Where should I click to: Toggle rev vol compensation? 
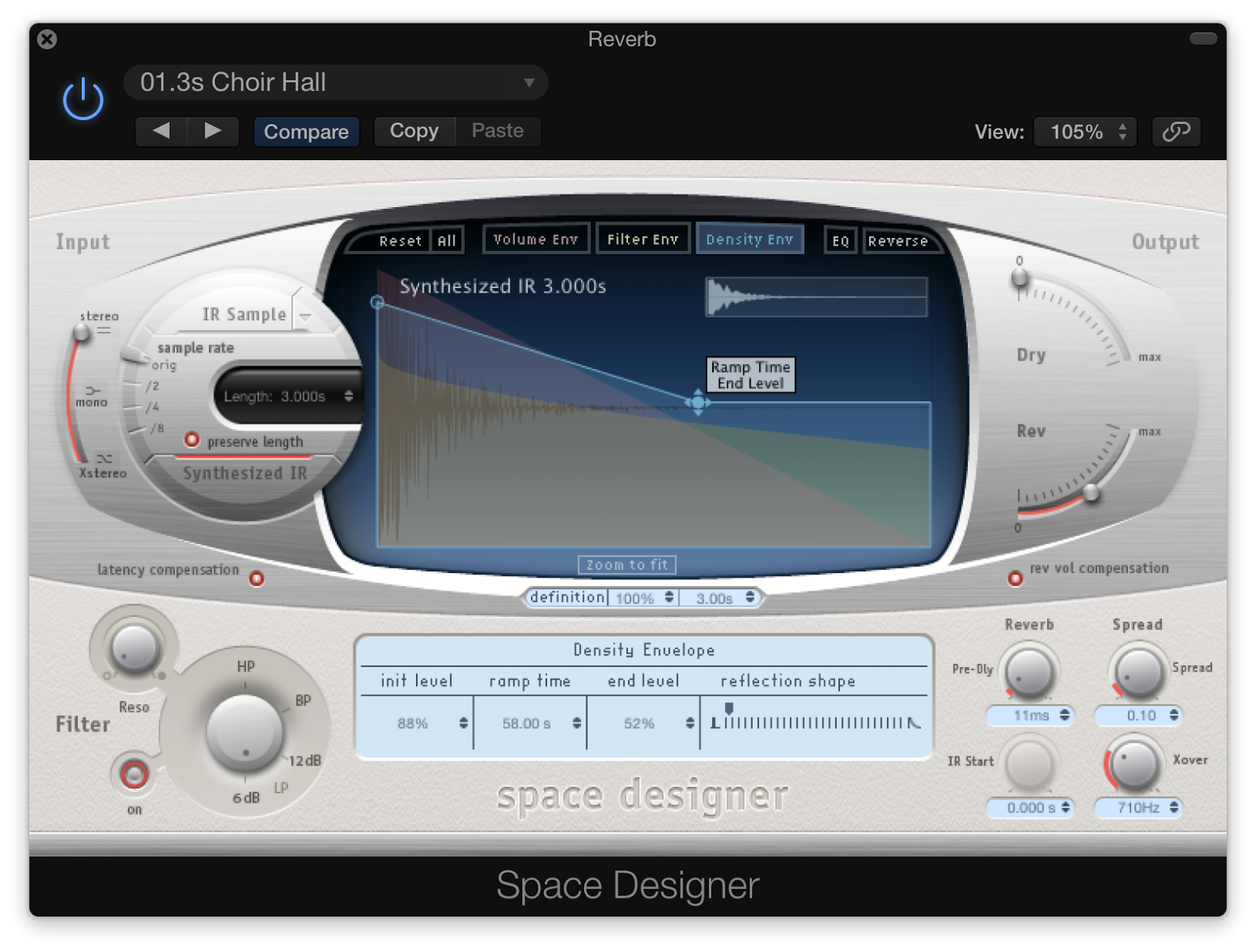coord(1016,578)
